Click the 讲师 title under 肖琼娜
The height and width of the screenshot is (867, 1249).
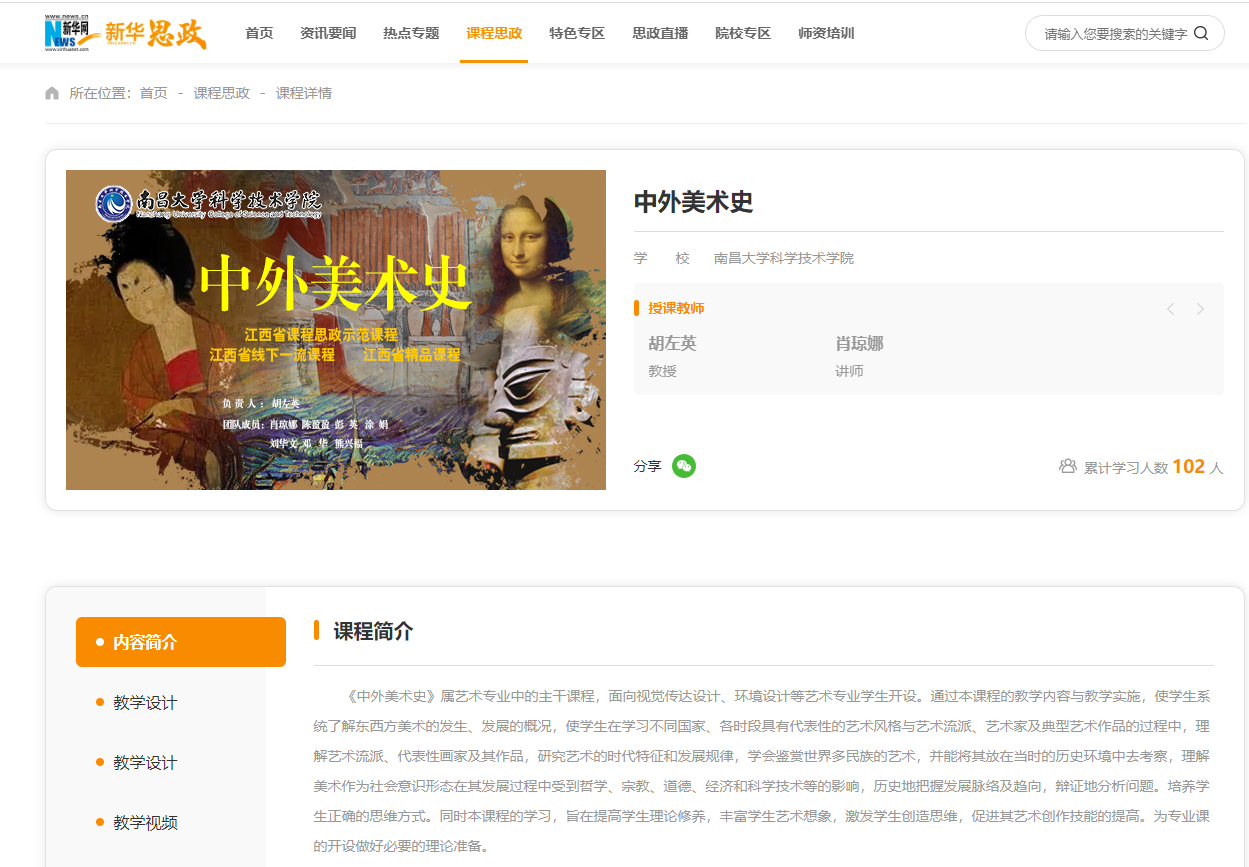[x=849, y=371]
